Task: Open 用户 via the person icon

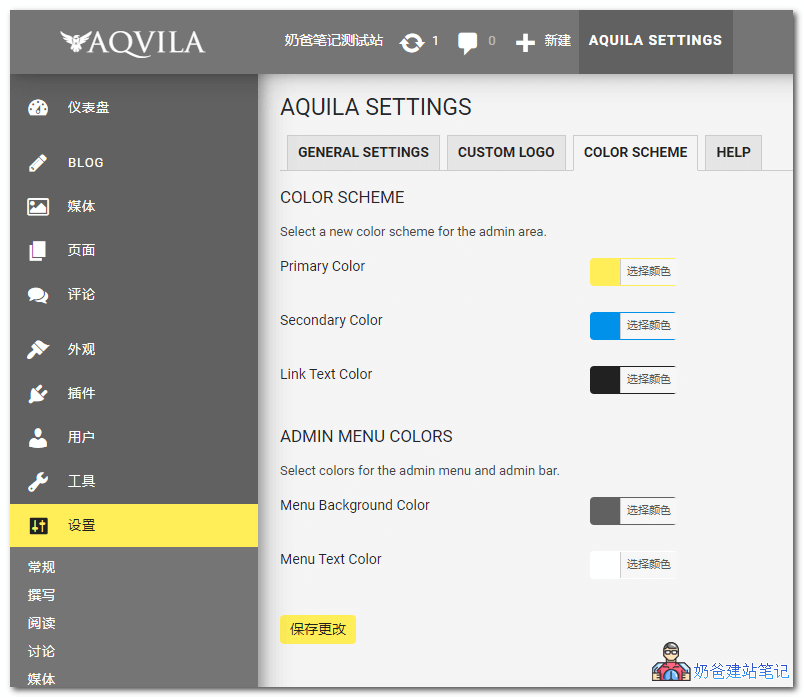Action: (x=37, y=437)
